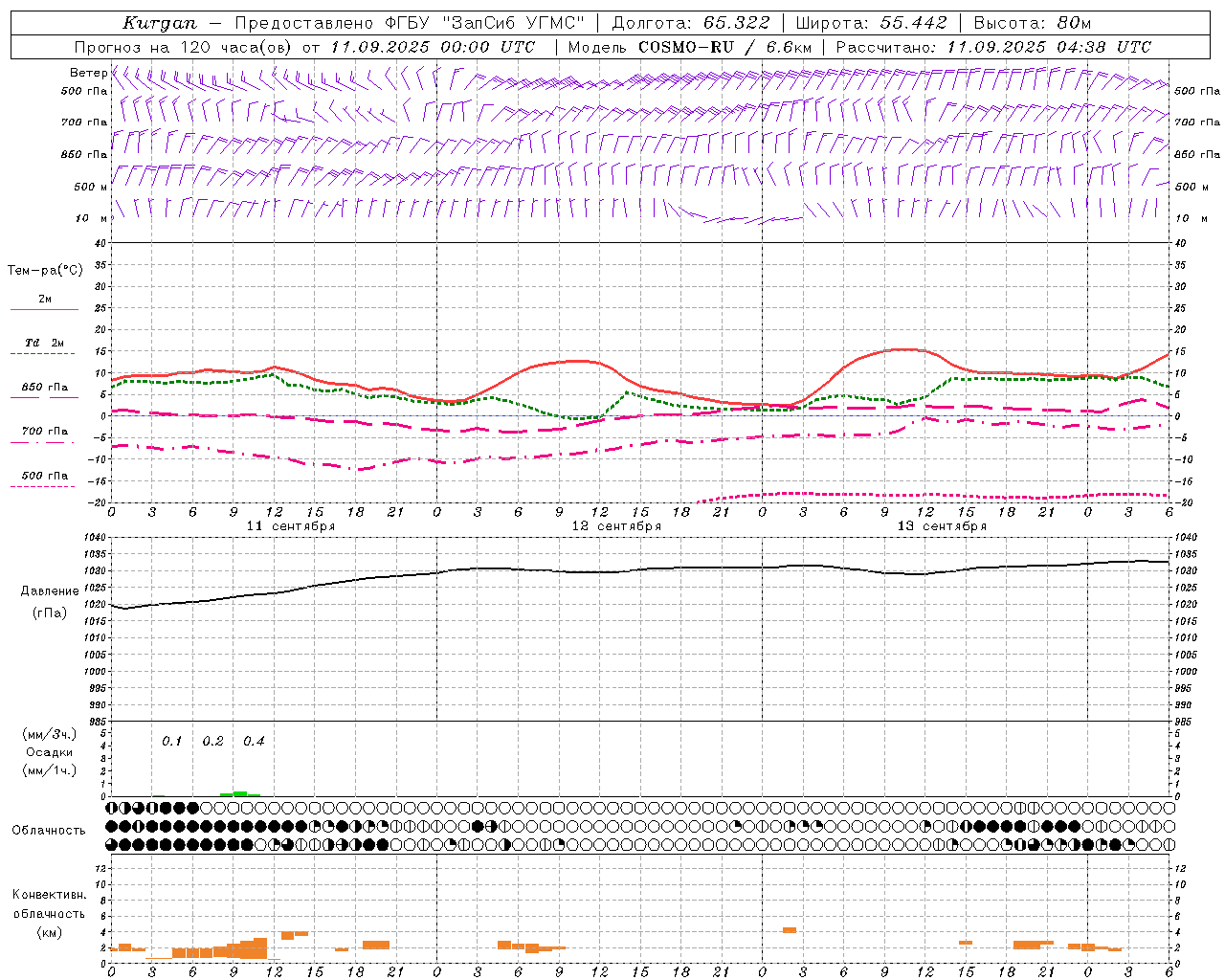Screen dimensions: 1225x980
Task: Click the "Ветер" wind panel label
Action: [88, 73]
